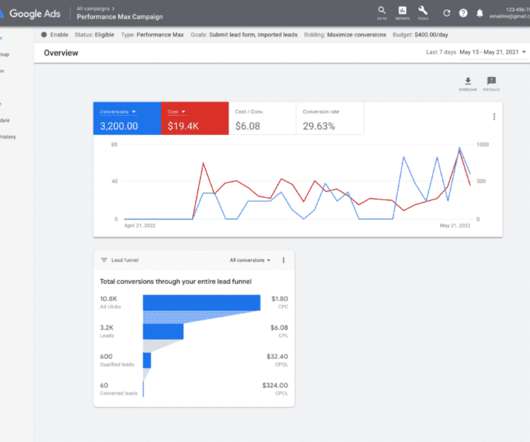Click the April 21 chart axis label

140,225
